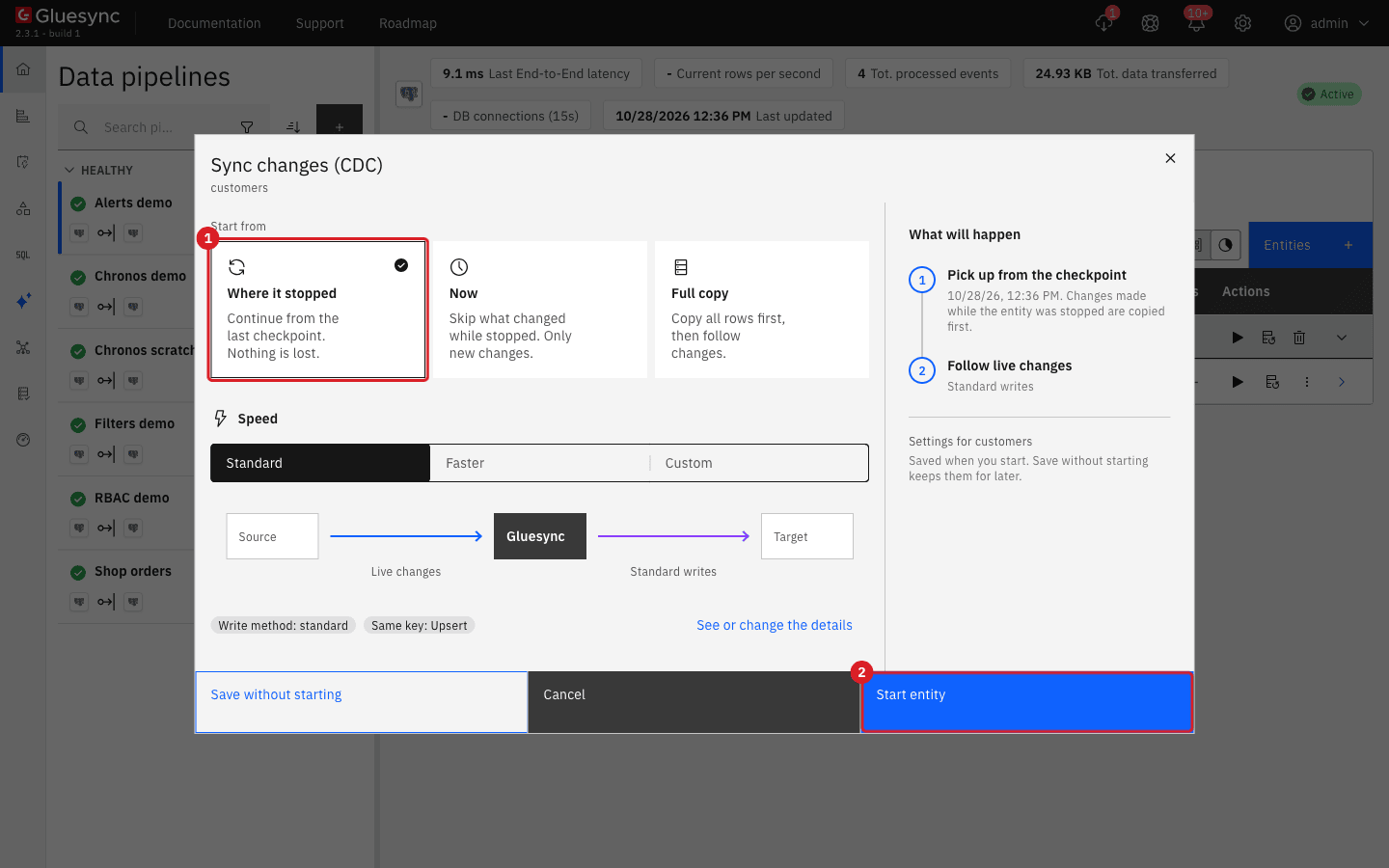Click the delete trash icon in entity row
The width and height of the screenshot is (1389, 868).
tap(1299, 338)
